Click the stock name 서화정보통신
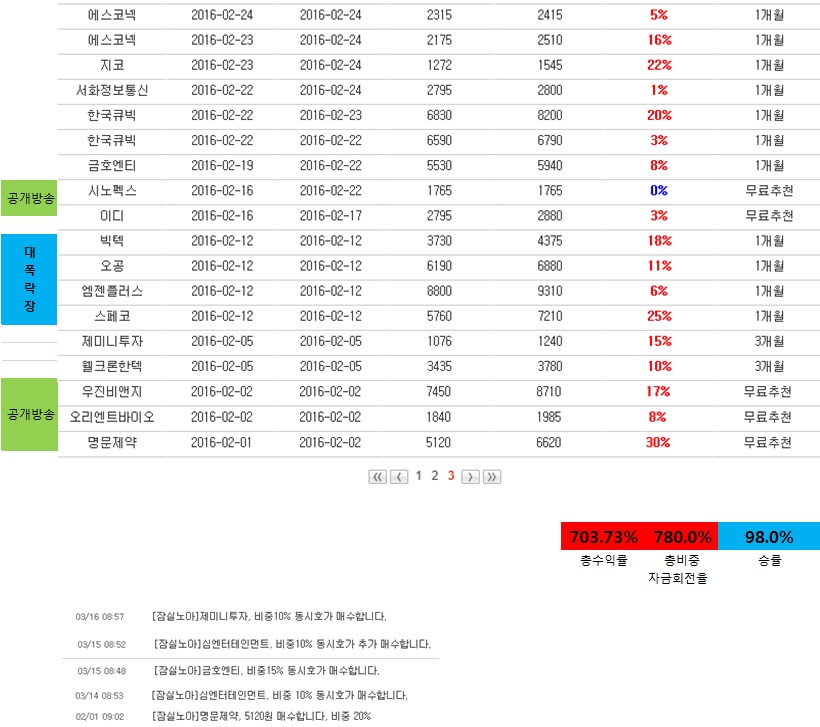The width and height of the screenshot is (820, 727). 112,90
